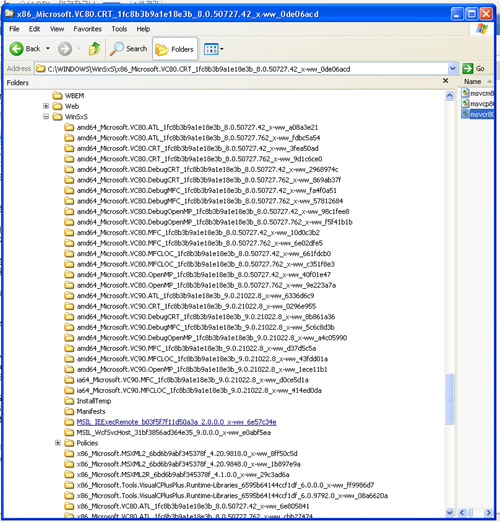
Task: Click the Go button
Action: [473, 69]
